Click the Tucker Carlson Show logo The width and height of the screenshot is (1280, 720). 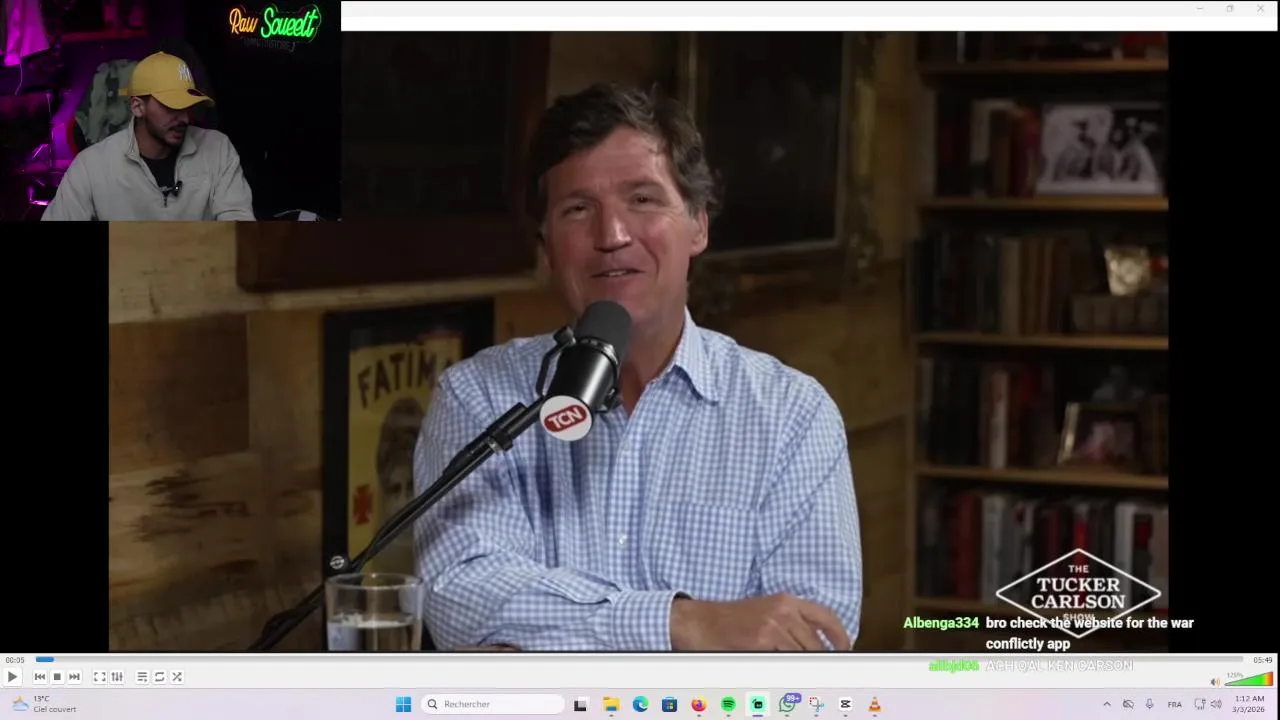click(x=1078, y=592)
